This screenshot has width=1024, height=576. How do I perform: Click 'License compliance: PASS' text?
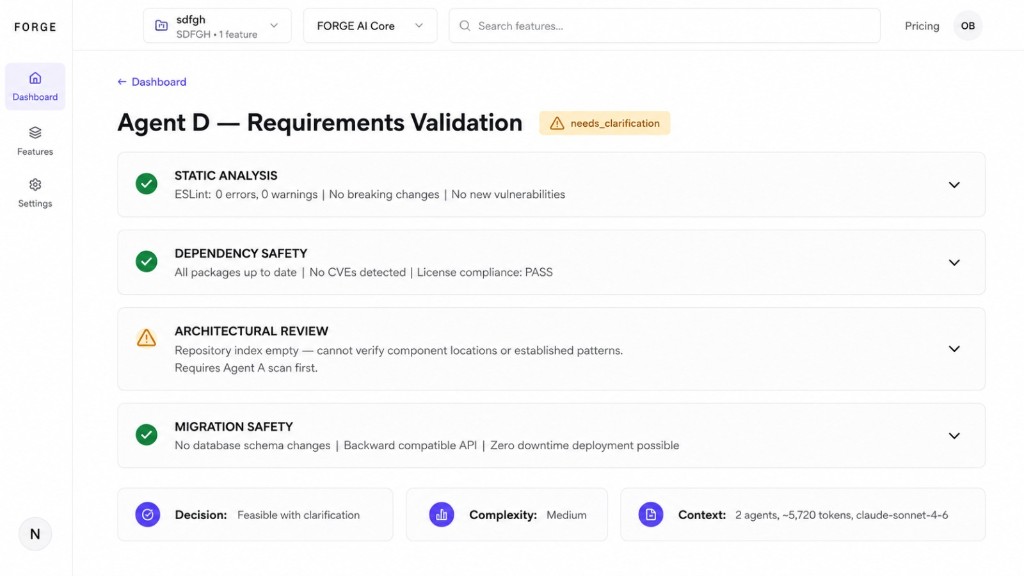[x=485, y=272]
